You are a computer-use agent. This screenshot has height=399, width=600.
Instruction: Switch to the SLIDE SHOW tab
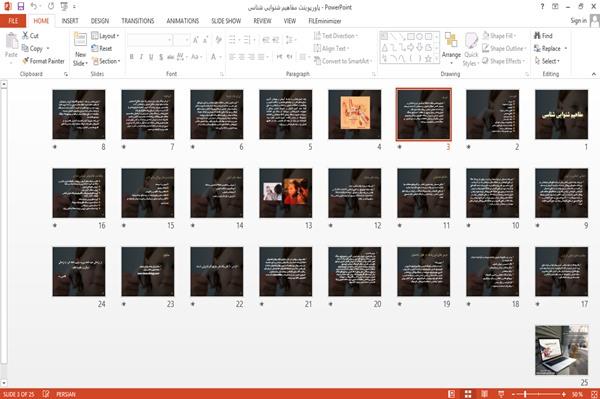point(226,21)
